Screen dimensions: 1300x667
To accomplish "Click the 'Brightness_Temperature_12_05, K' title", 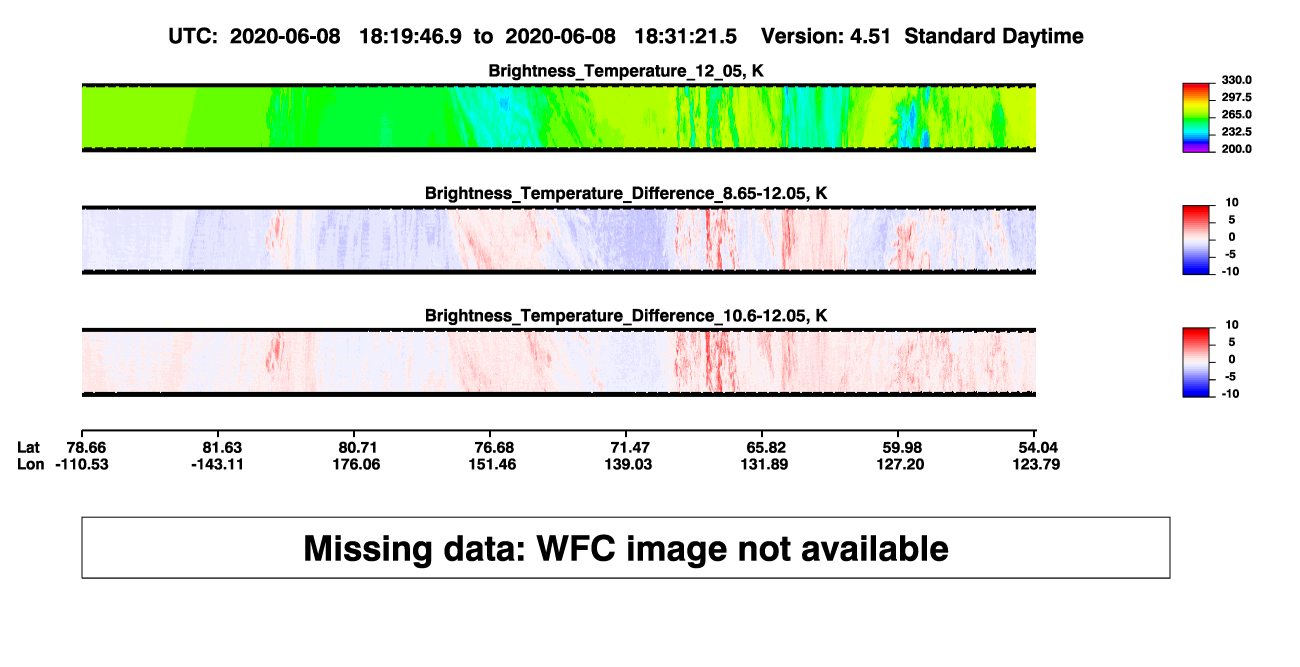I will [x=626, y=71].
